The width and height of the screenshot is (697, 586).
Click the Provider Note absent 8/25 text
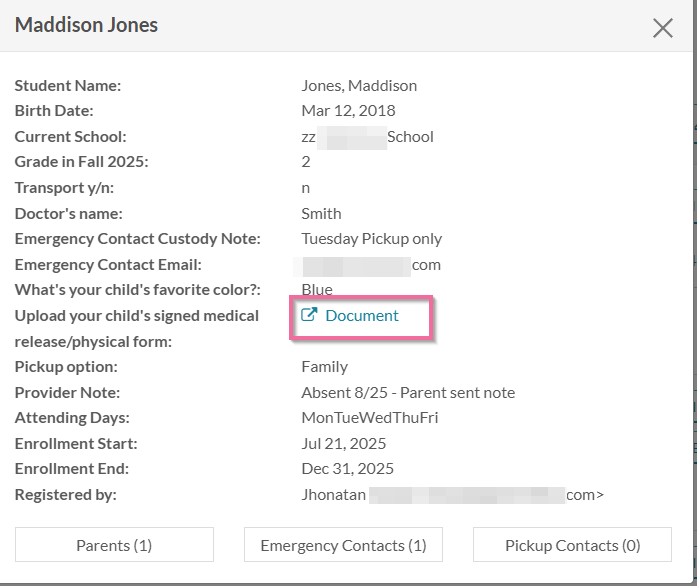[408, 393]
